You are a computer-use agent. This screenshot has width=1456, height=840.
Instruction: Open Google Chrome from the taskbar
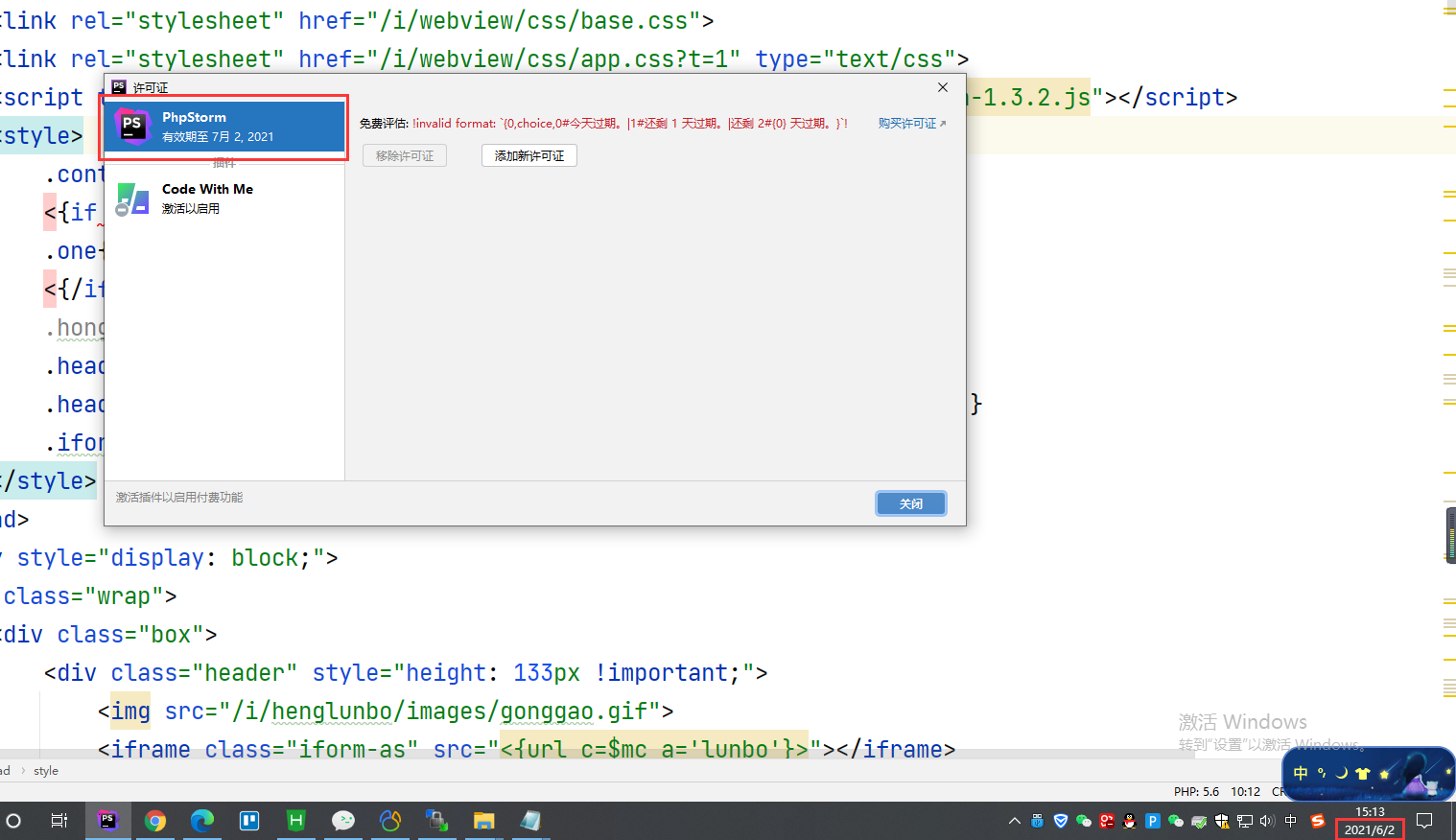(155, 821)
